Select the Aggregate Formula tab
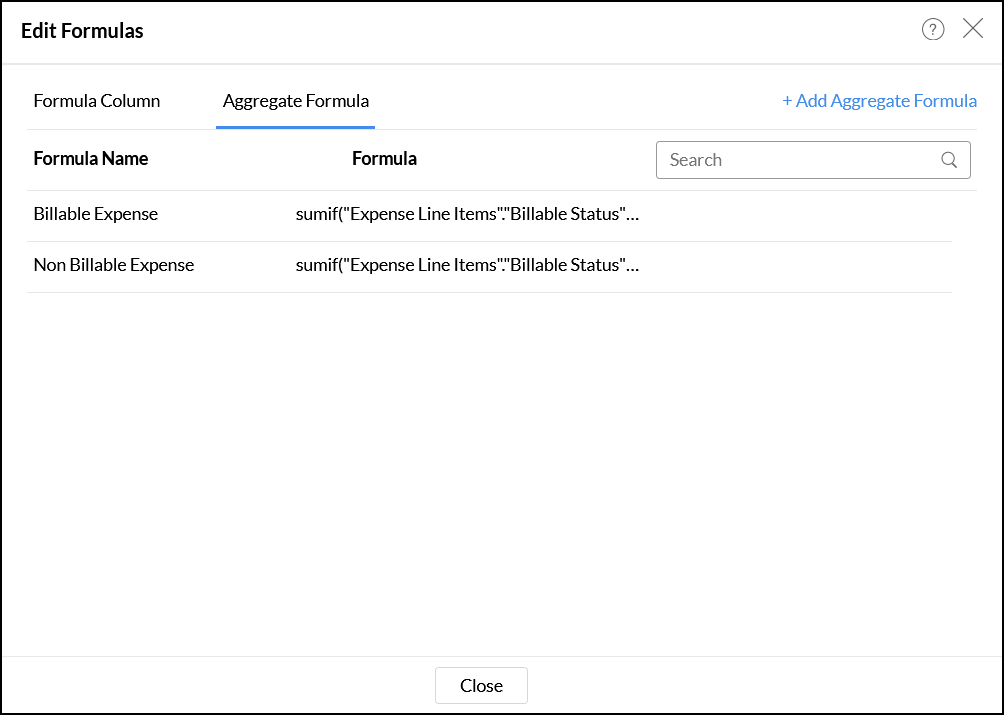Screen dimensions: 1004x715 pyautogui.click(x=296, y=101)
